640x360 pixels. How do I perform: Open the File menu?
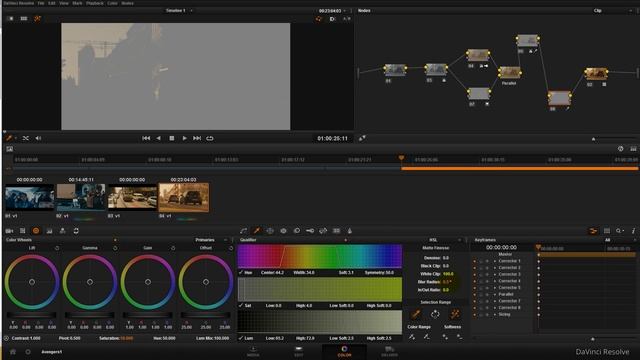(41, 3)
